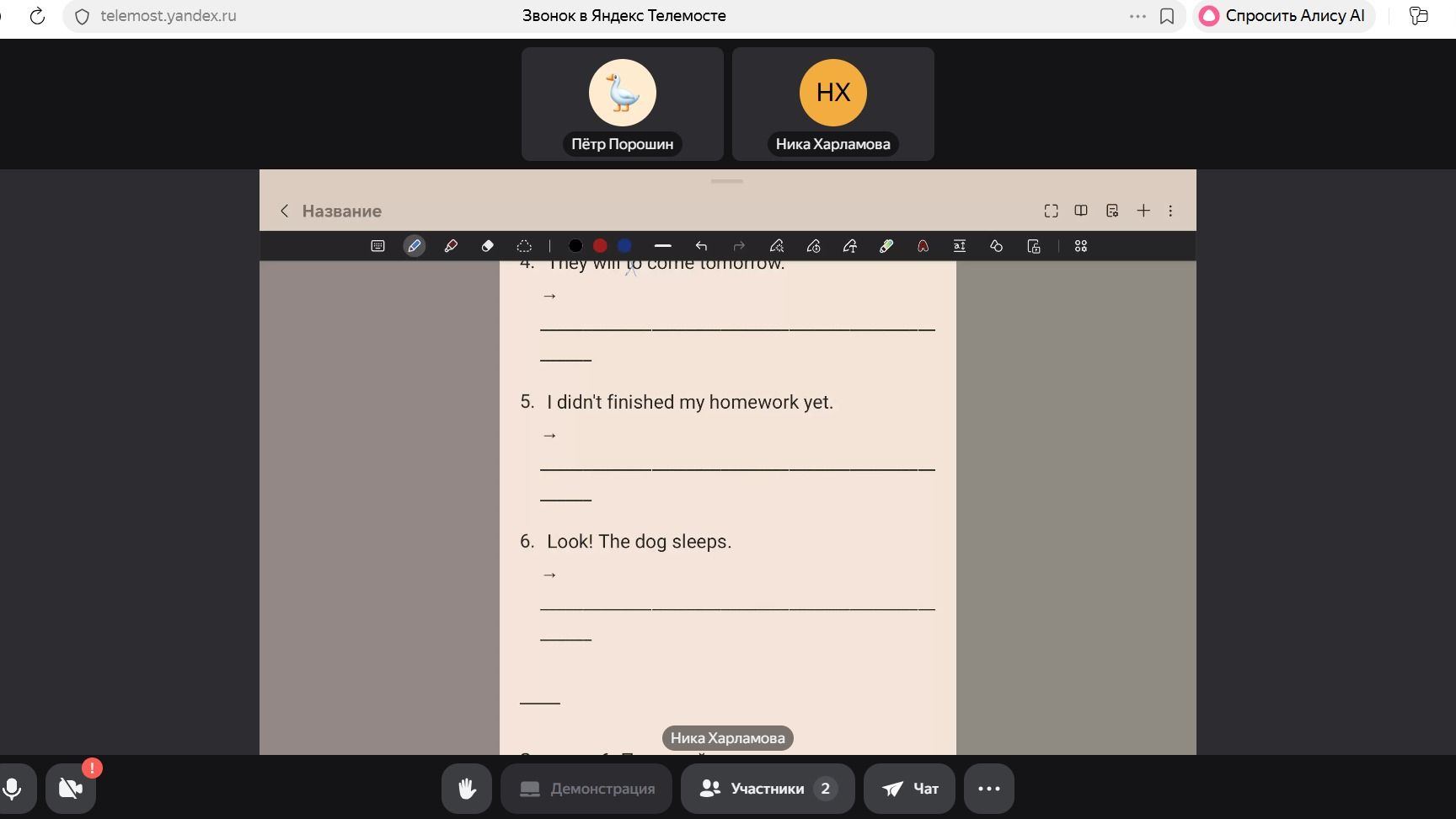Open site security shield info

82,16
